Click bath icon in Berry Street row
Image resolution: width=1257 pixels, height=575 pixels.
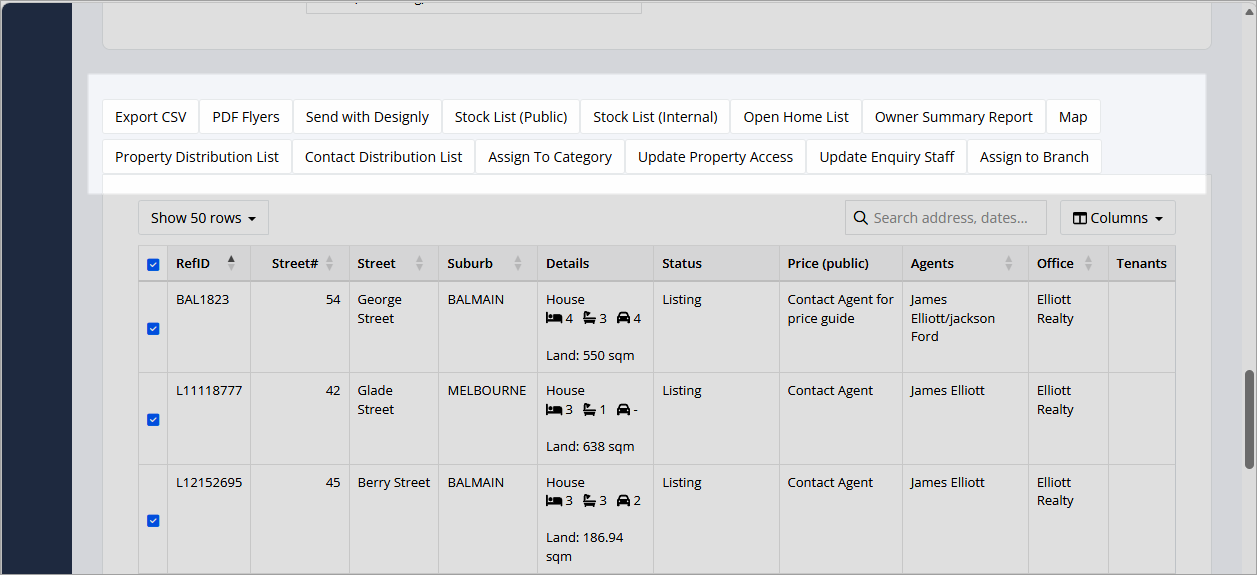click(x=590, y=500)
